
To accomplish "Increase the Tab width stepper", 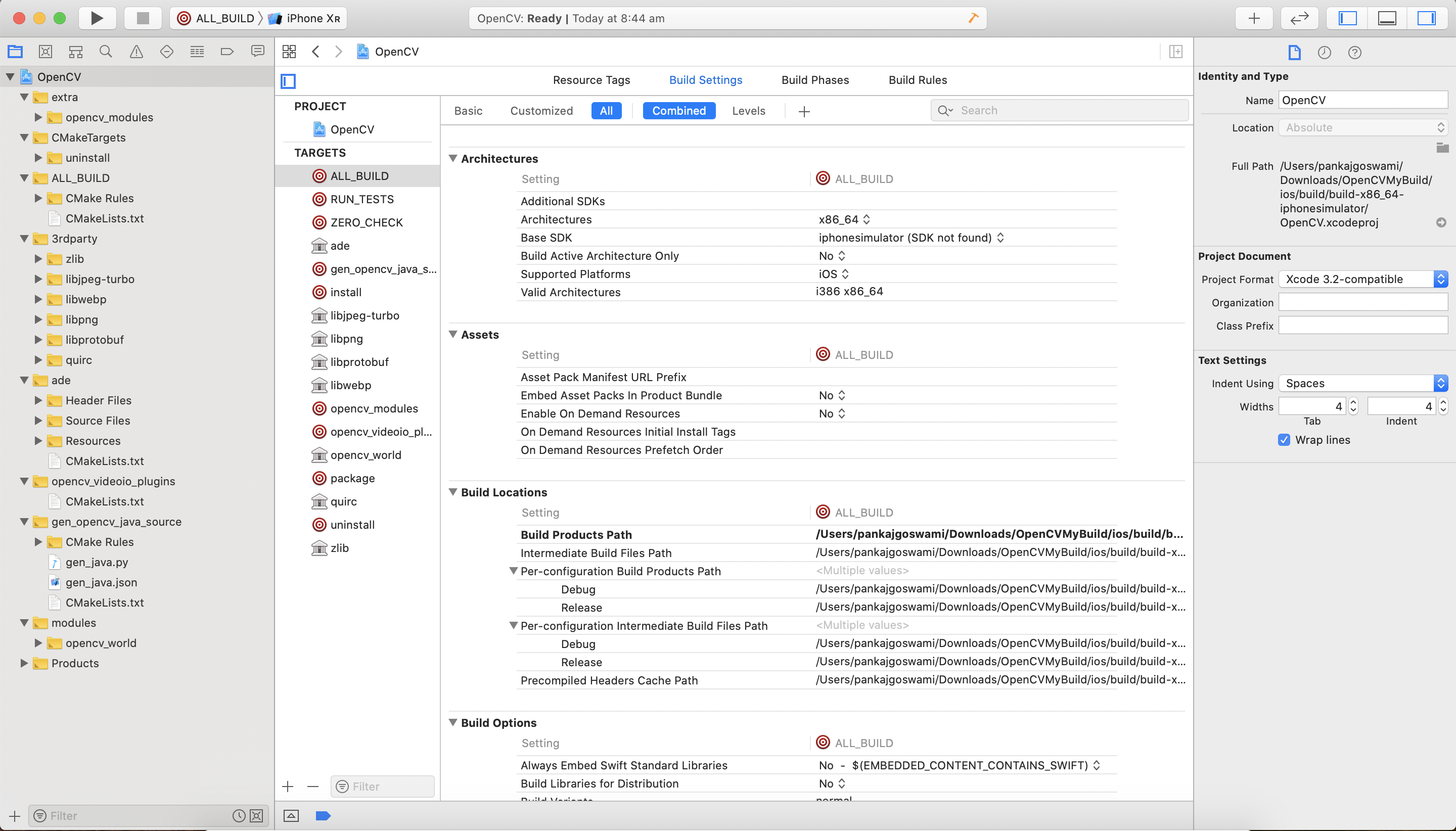I will click(x=1353, y=402).
